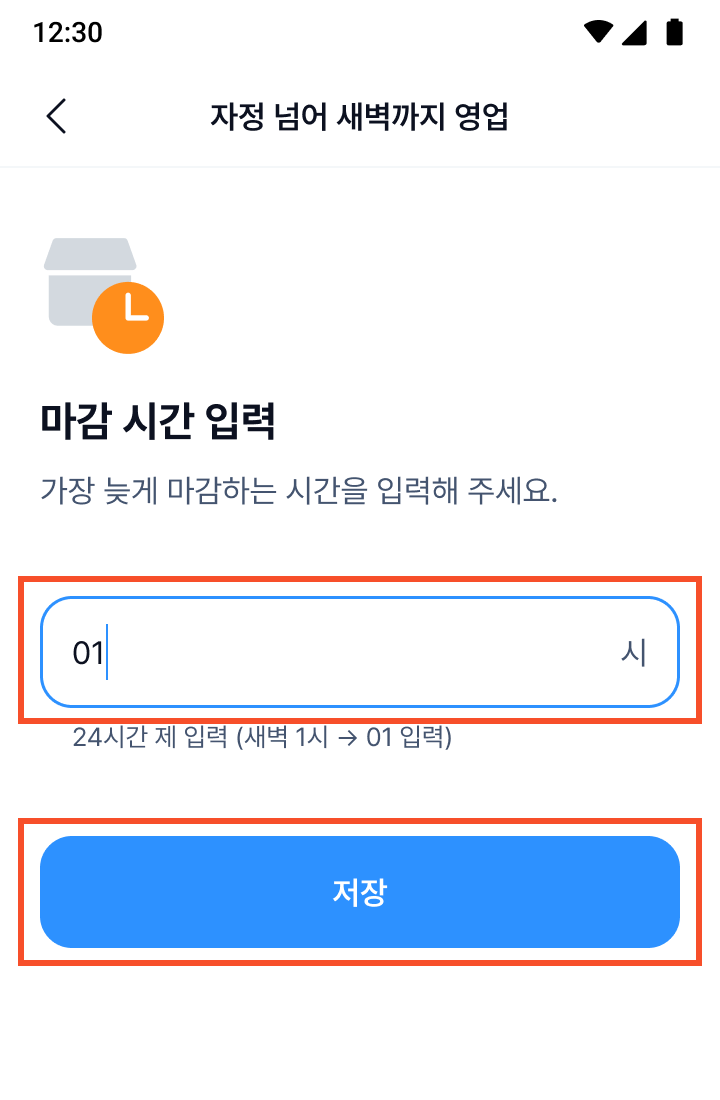Tap the back arrow in the header
Screen dimensions: 720x1100
tap(57, 116)
